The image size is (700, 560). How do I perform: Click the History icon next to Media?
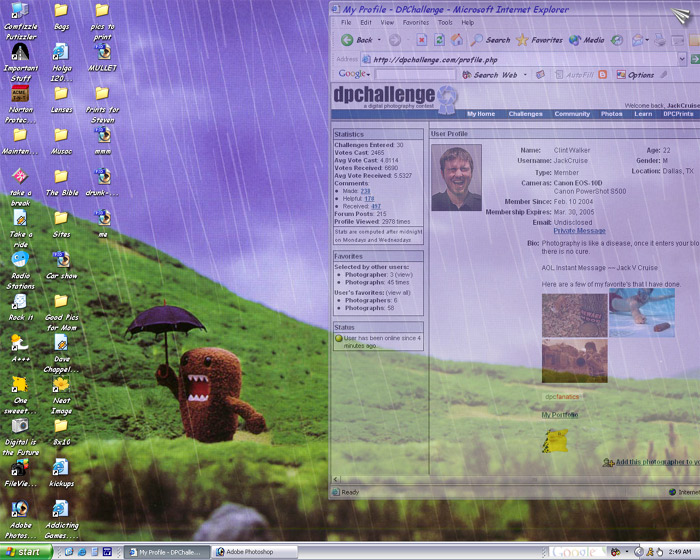(617, 40)
